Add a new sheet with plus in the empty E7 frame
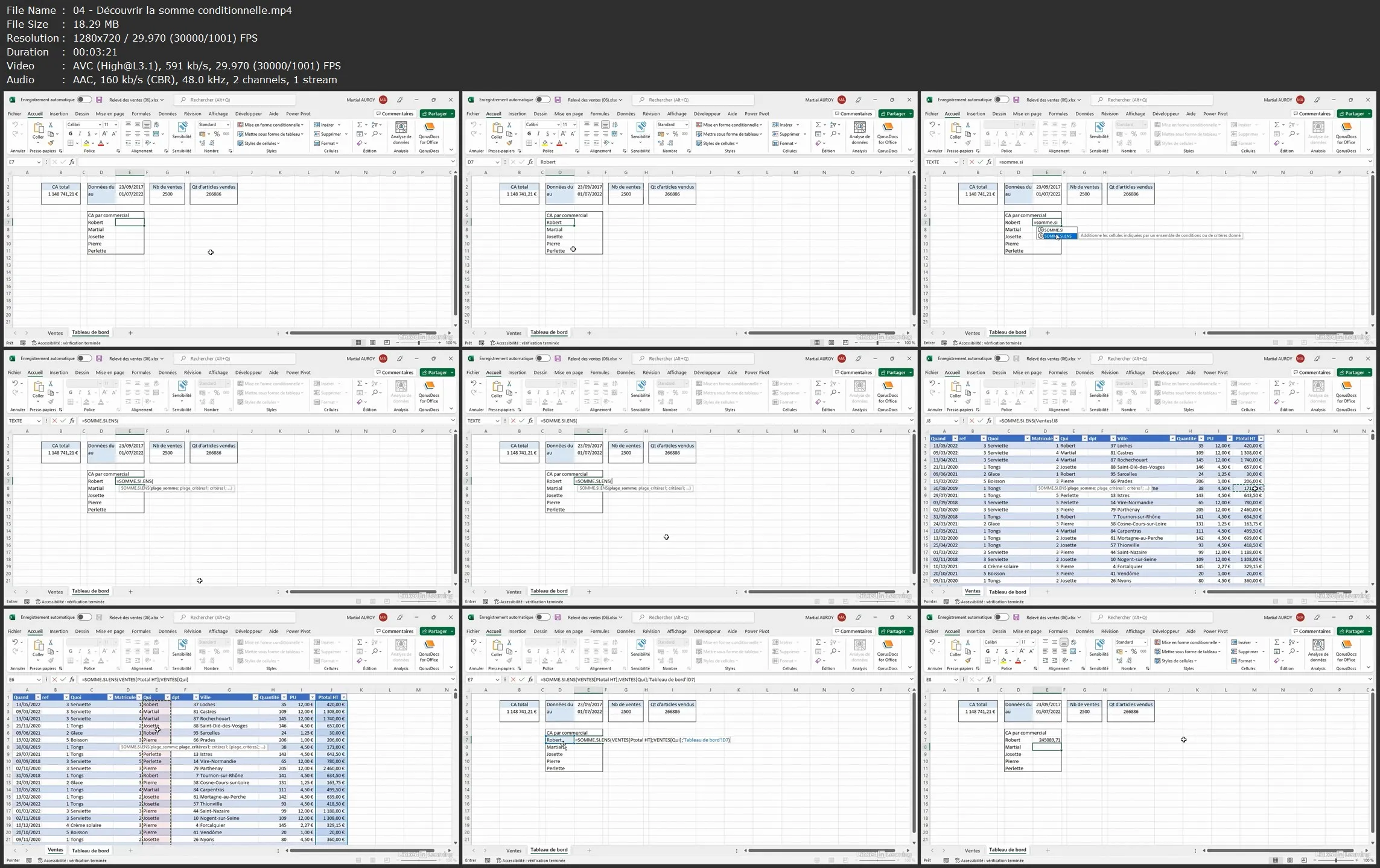1380x868 pixels. 130,333
